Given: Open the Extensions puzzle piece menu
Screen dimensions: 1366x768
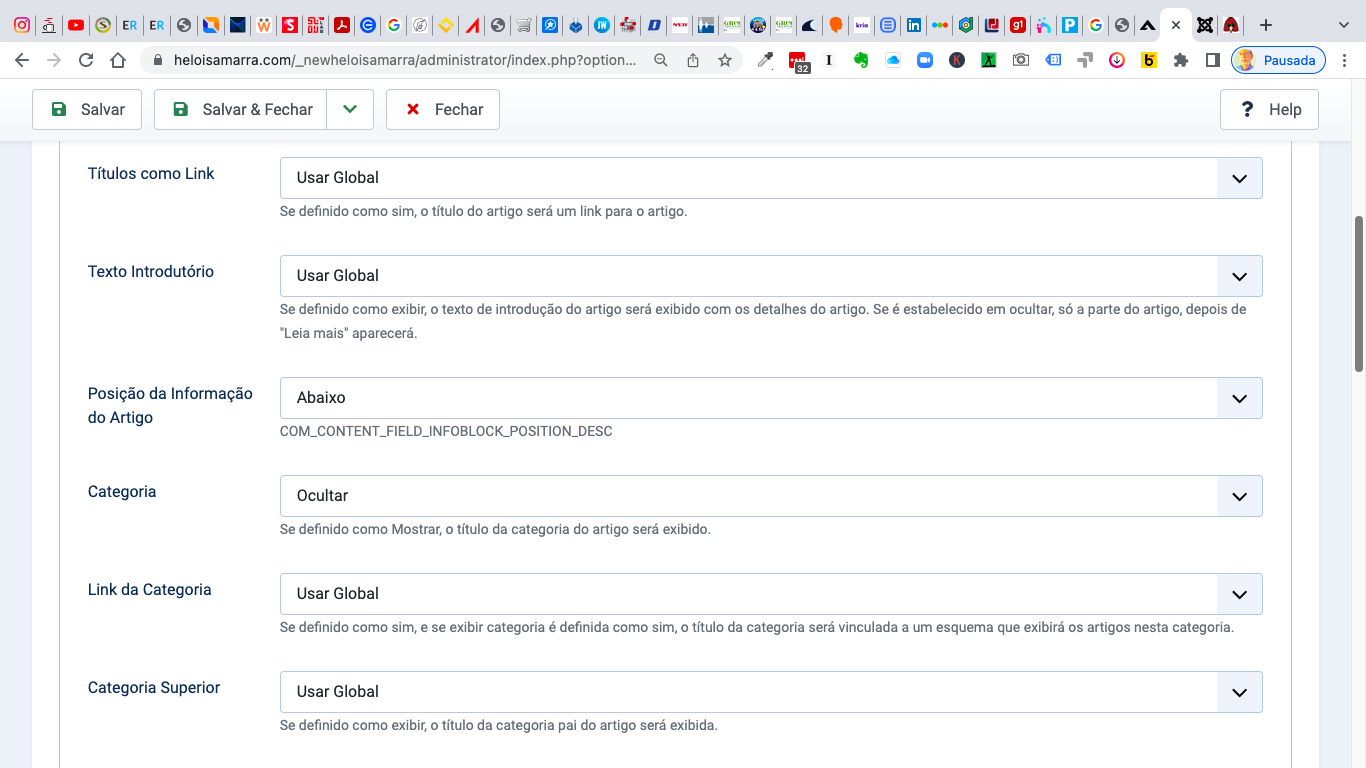Looking at the screenshot, I should (1181, 60).
